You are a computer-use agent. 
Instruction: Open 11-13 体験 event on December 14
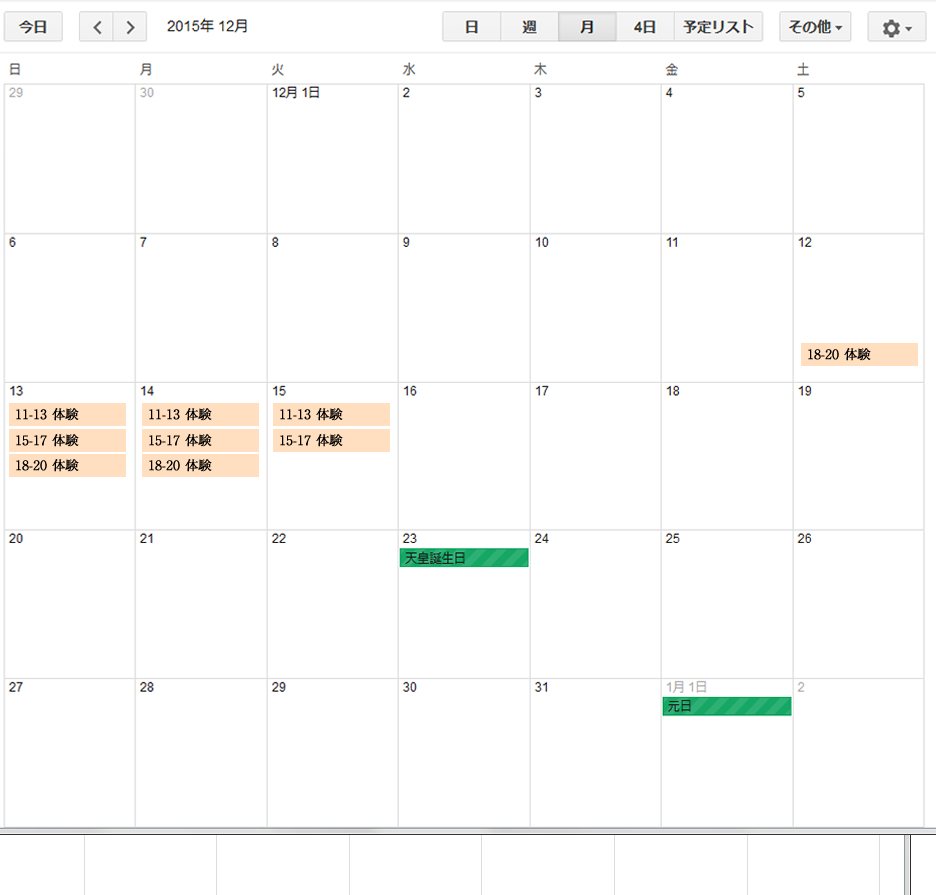[200, 414]
